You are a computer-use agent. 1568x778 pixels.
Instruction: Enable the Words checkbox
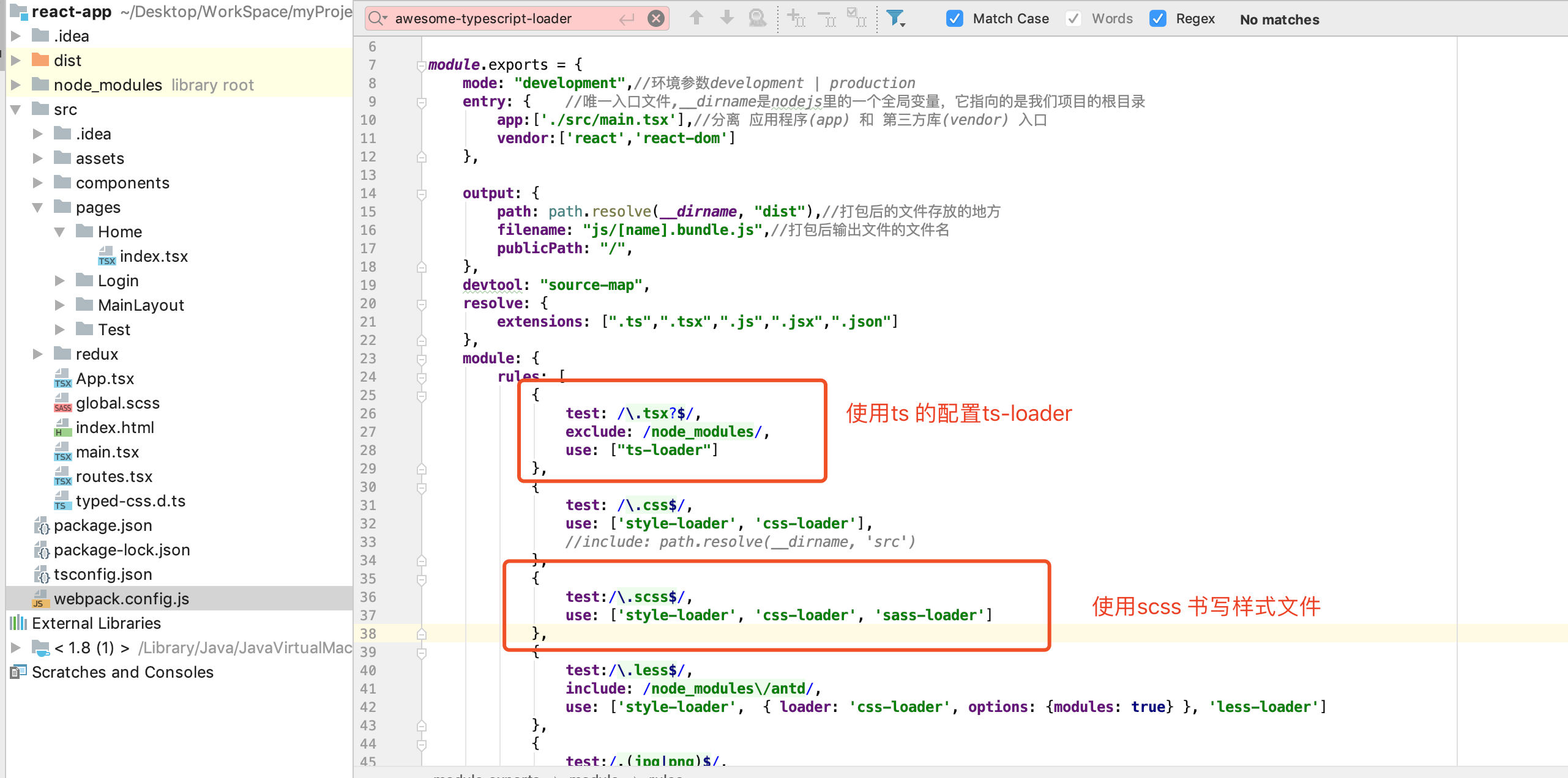[1073, 18]
